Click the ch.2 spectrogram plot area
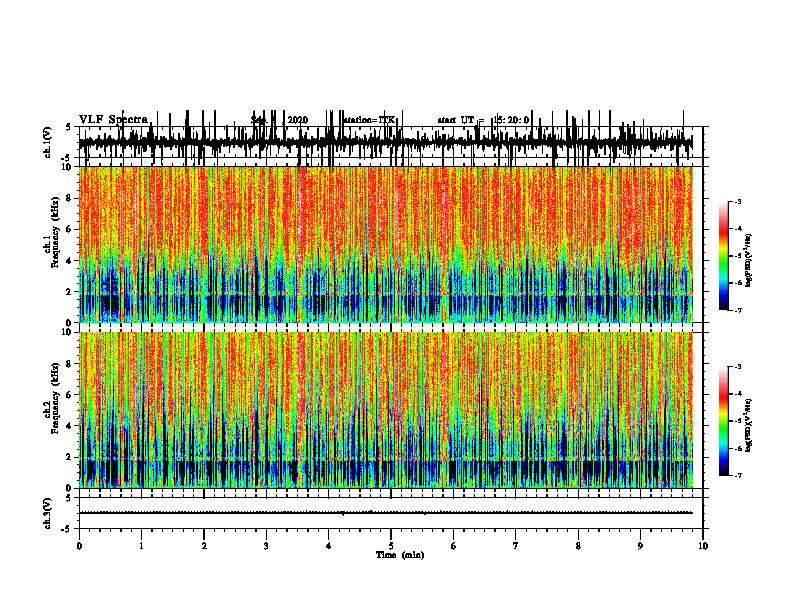 click(x=386, y=410)
